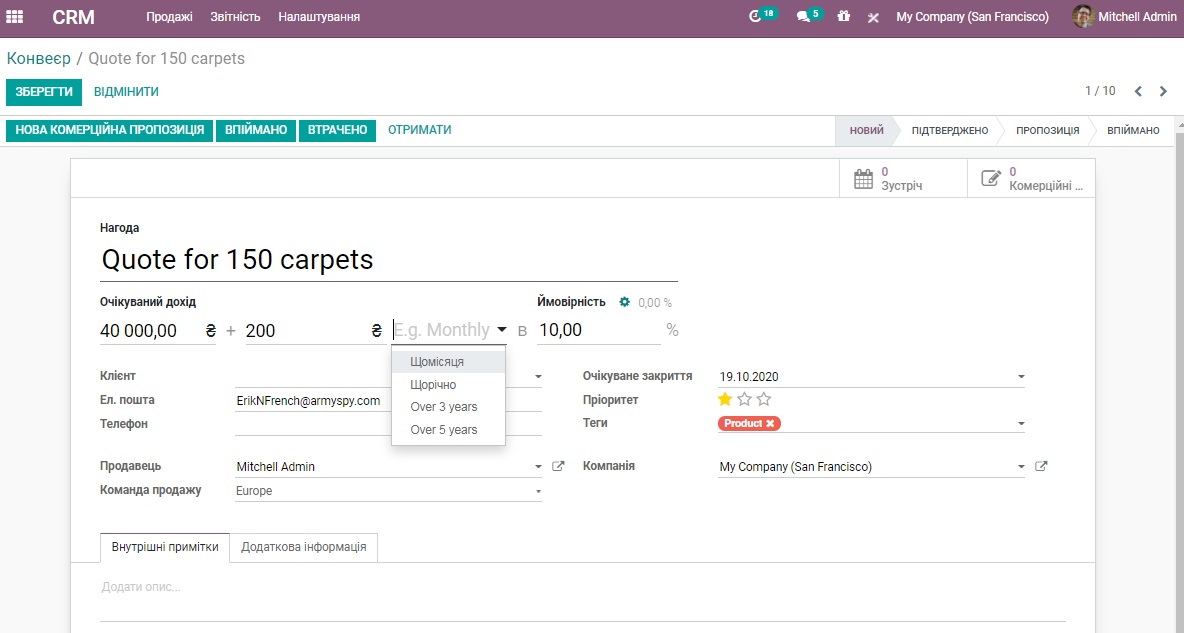Set priority to three stars
Image resolution: width=1184 pixels, height=633 pixels.
[764, 400]
